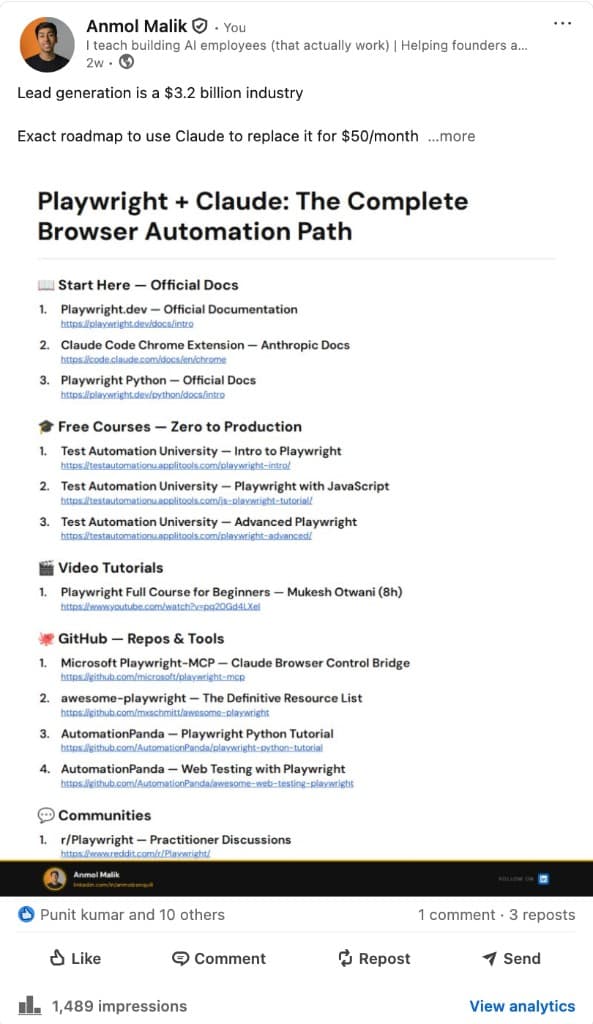The width and height of the screenshot is (593, 1024).
Task: Open the reddit r/Playwright link
Action: click(135, 853)
